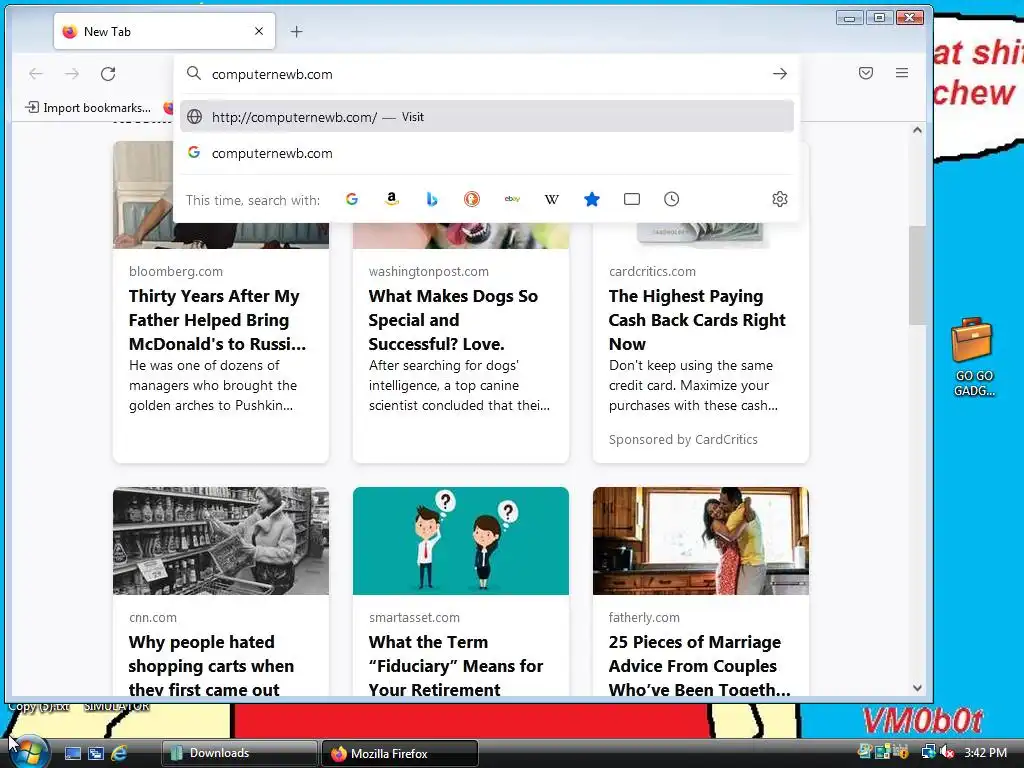Close the New Tab tab
This screenshot has width=1024, height=768.
pyautogui.click(x=259, y=31)
